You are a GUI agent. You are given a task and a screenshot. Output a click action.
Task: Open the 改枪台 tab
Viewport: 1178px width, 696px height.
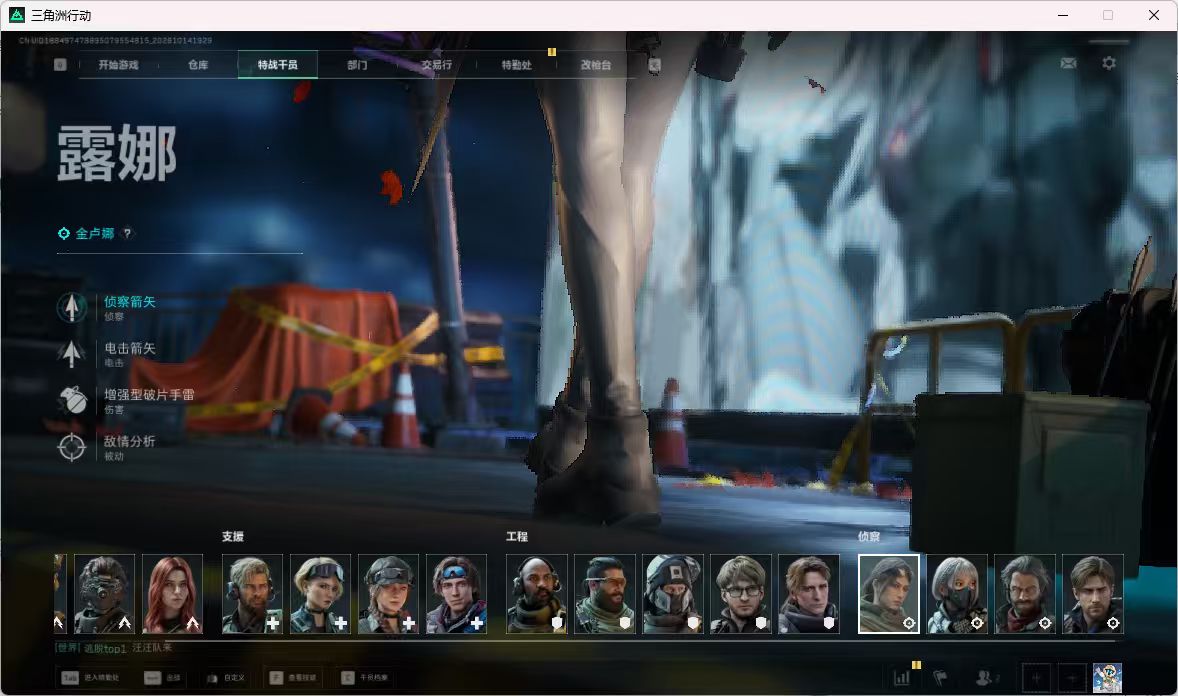click(x=596, y=65)
